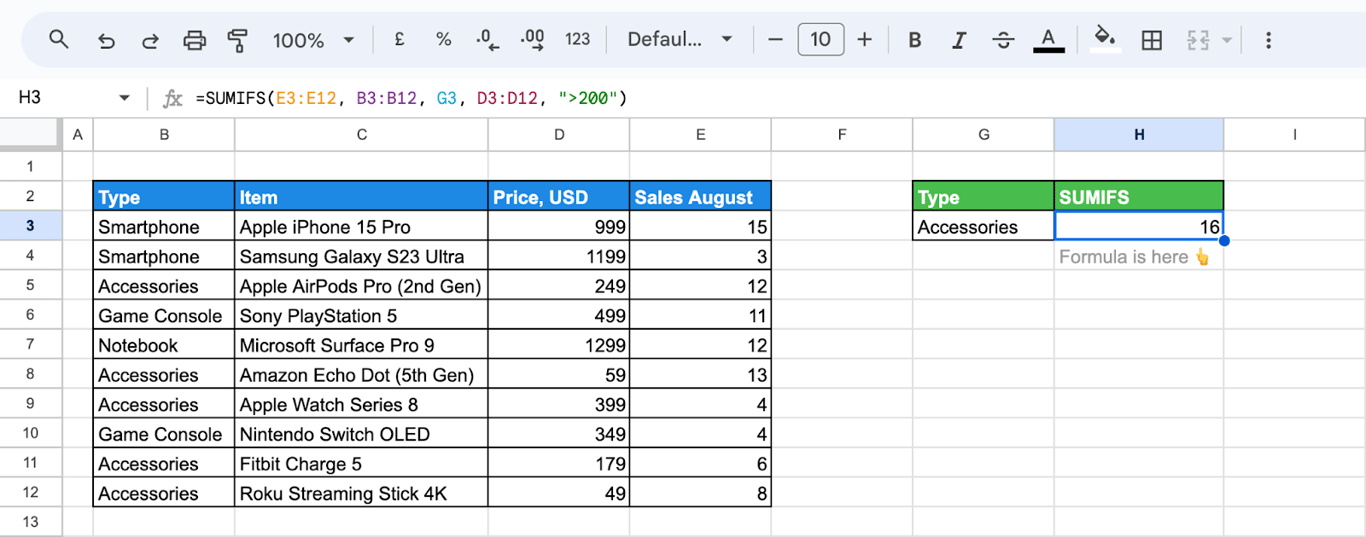Select row 3 header
1366x537 pixels.
(30, 226)
